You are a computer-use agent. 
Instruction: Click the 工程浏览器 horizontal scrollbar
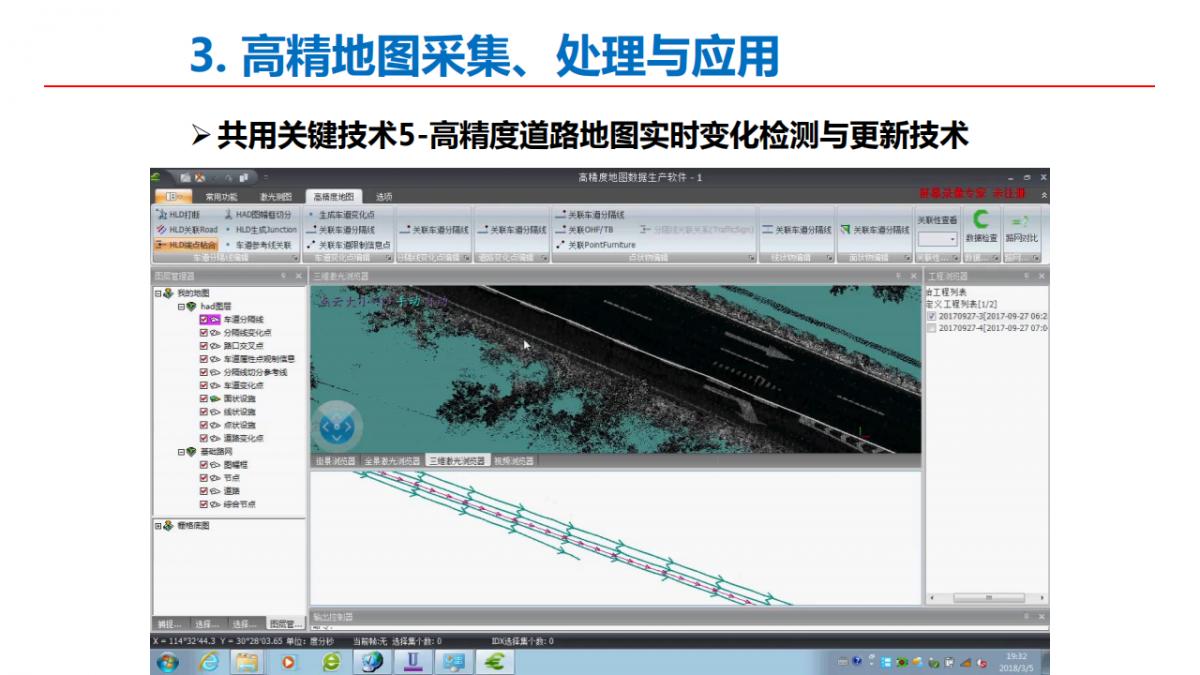(x=985, y=598)
